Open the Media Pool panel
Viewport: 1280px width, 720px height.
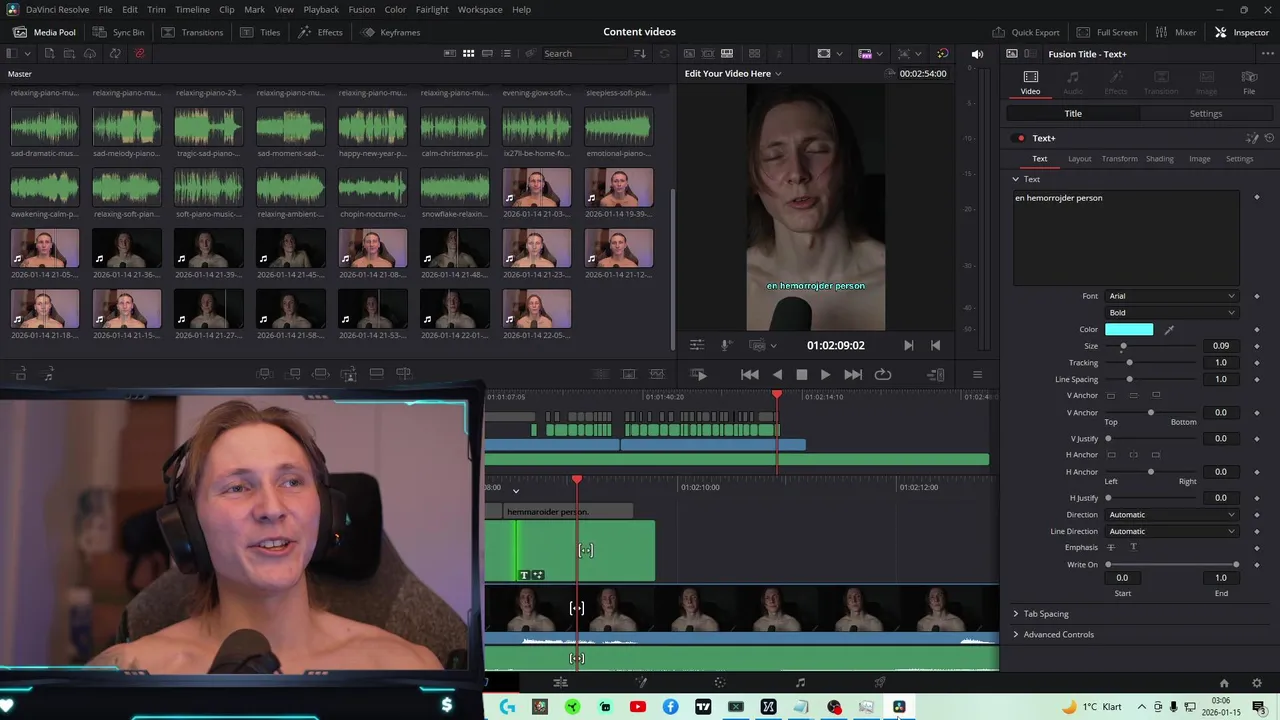[44, 32]
